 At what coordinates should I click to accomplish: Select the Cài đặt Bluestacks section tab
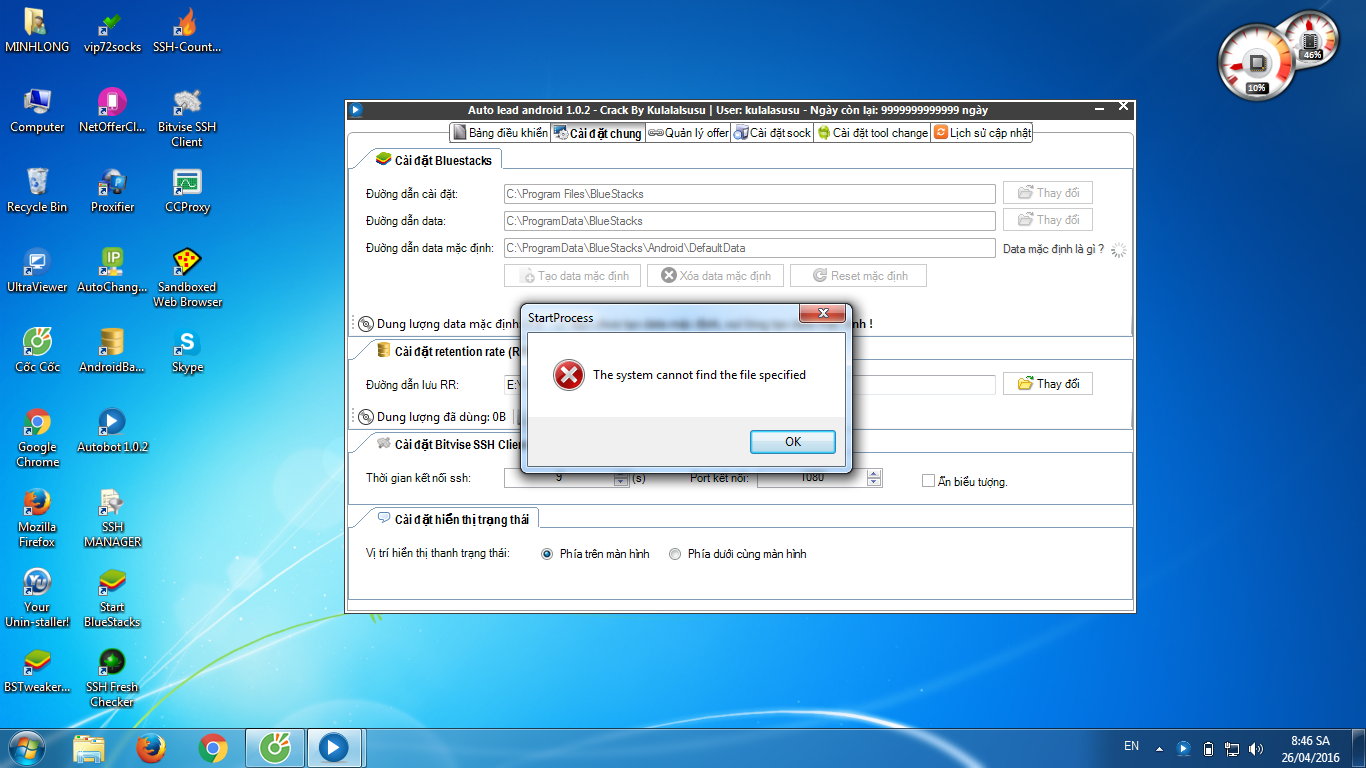(x=433, y=159)
